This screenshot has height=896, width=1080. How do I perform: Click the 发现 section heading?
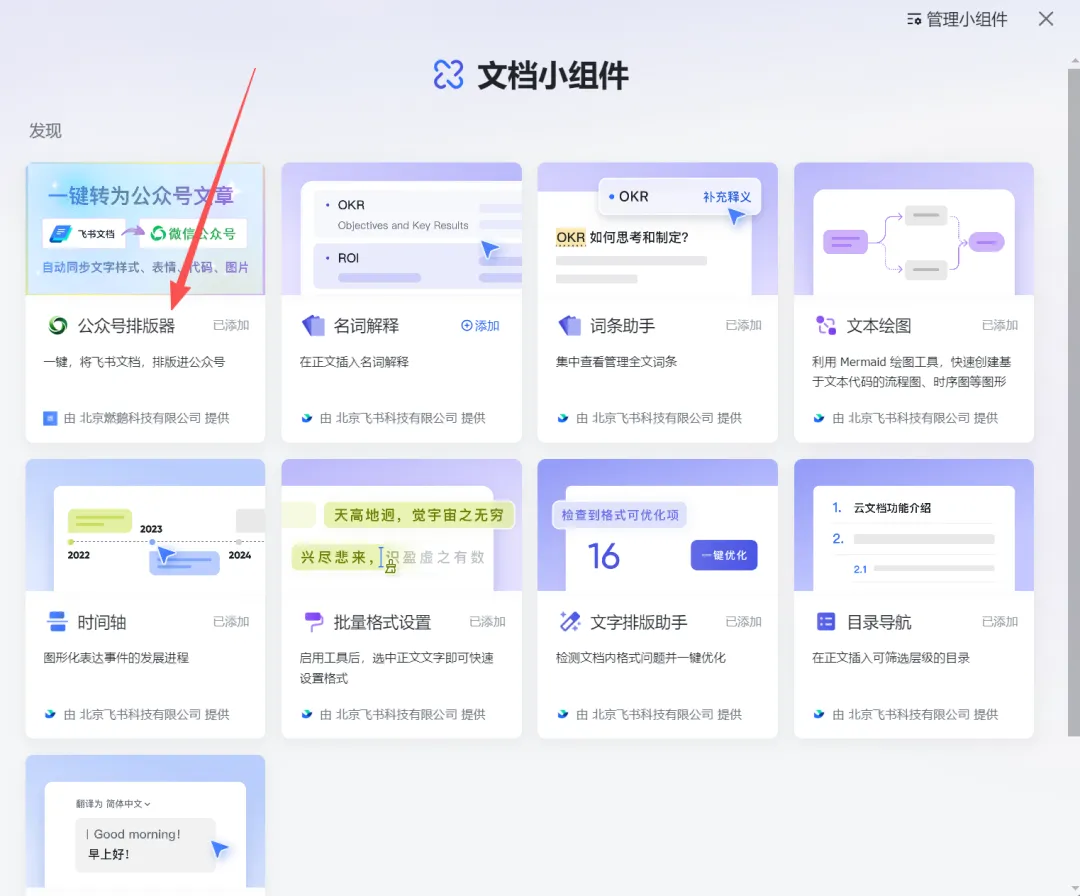click(x=45, y=130)
